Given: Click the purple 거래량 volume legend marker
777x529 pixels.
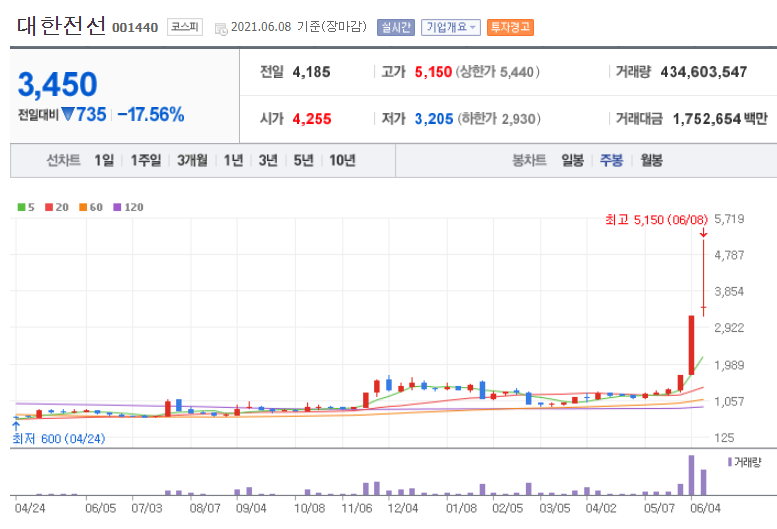Looking at the screenshot, I should point(730,462).
